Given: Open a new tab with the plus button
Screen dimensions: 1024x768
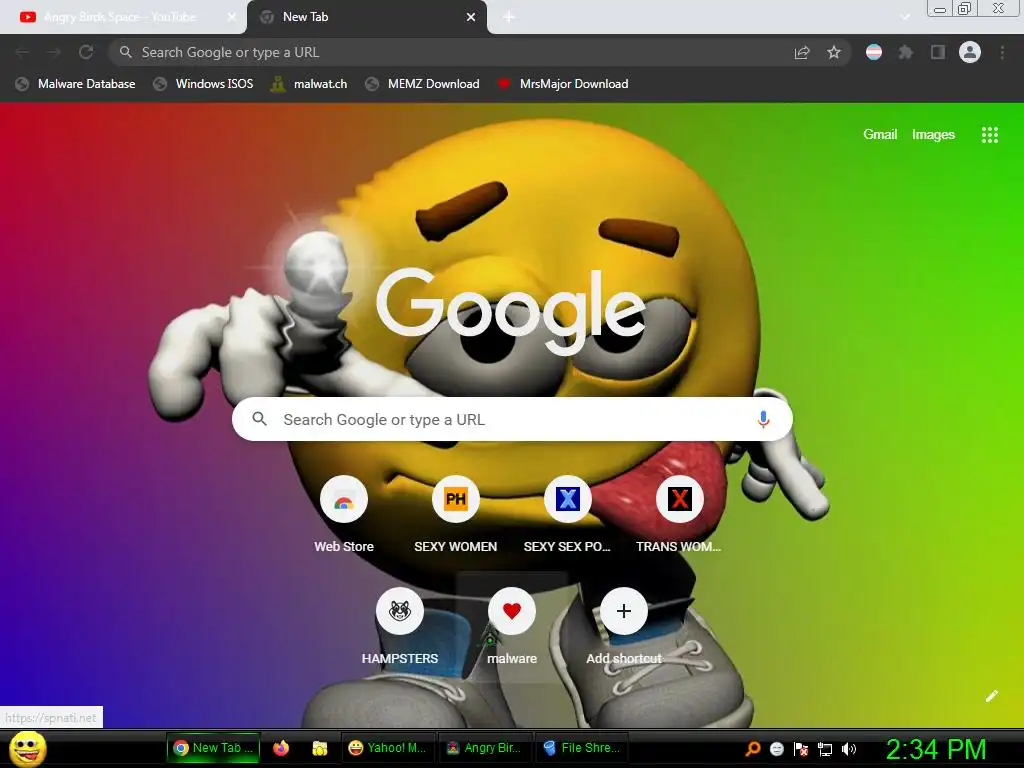Looking at the screenshot, I should pyautogui.click(x=509, y=17).
